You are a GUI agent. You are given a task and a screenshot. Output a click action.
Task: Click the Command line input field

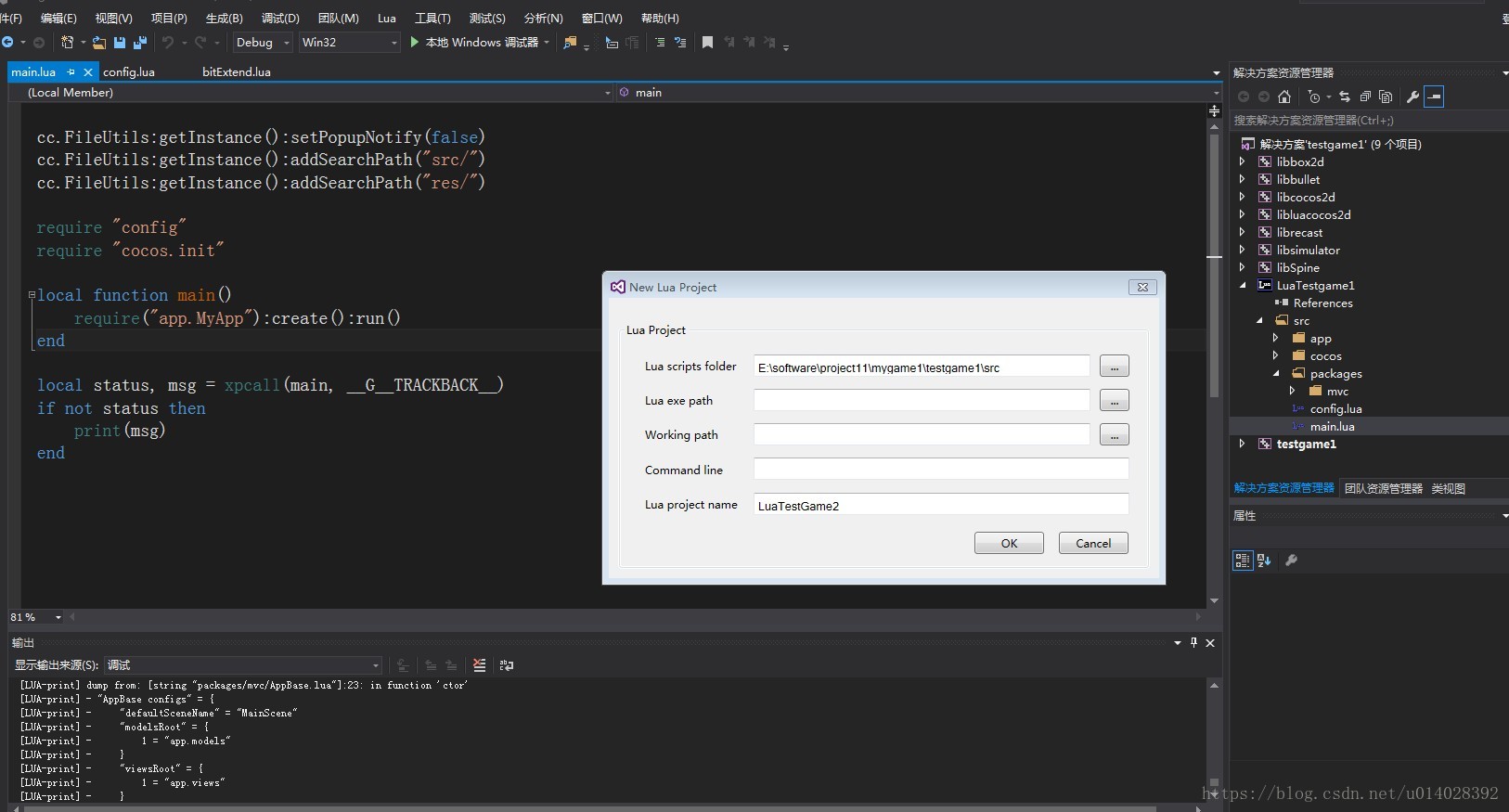point(941,470)
